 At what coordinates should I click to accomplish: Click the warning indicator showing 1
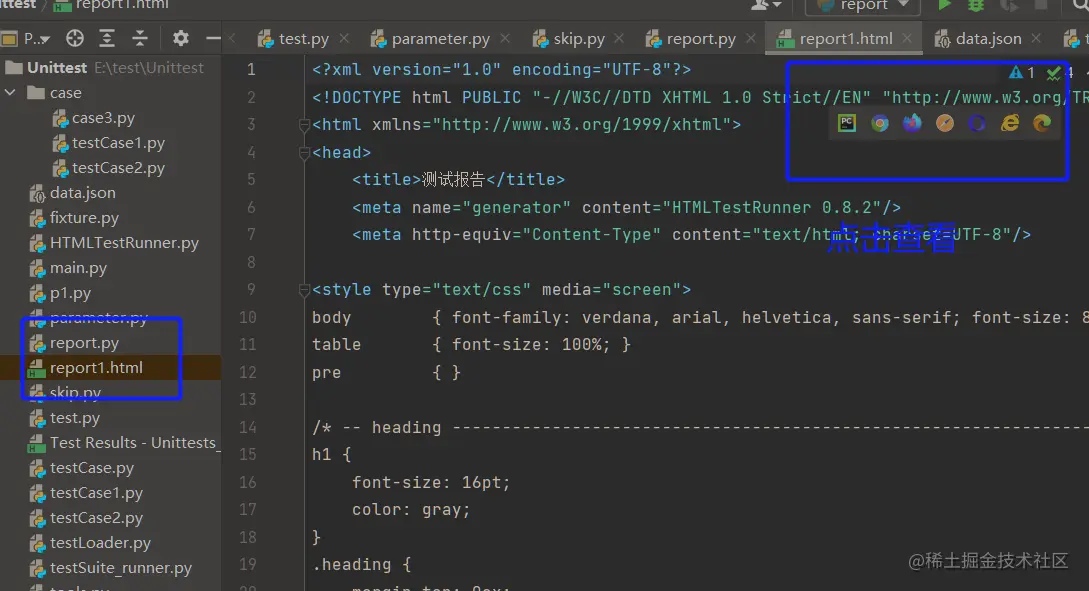click(1022, 72)
